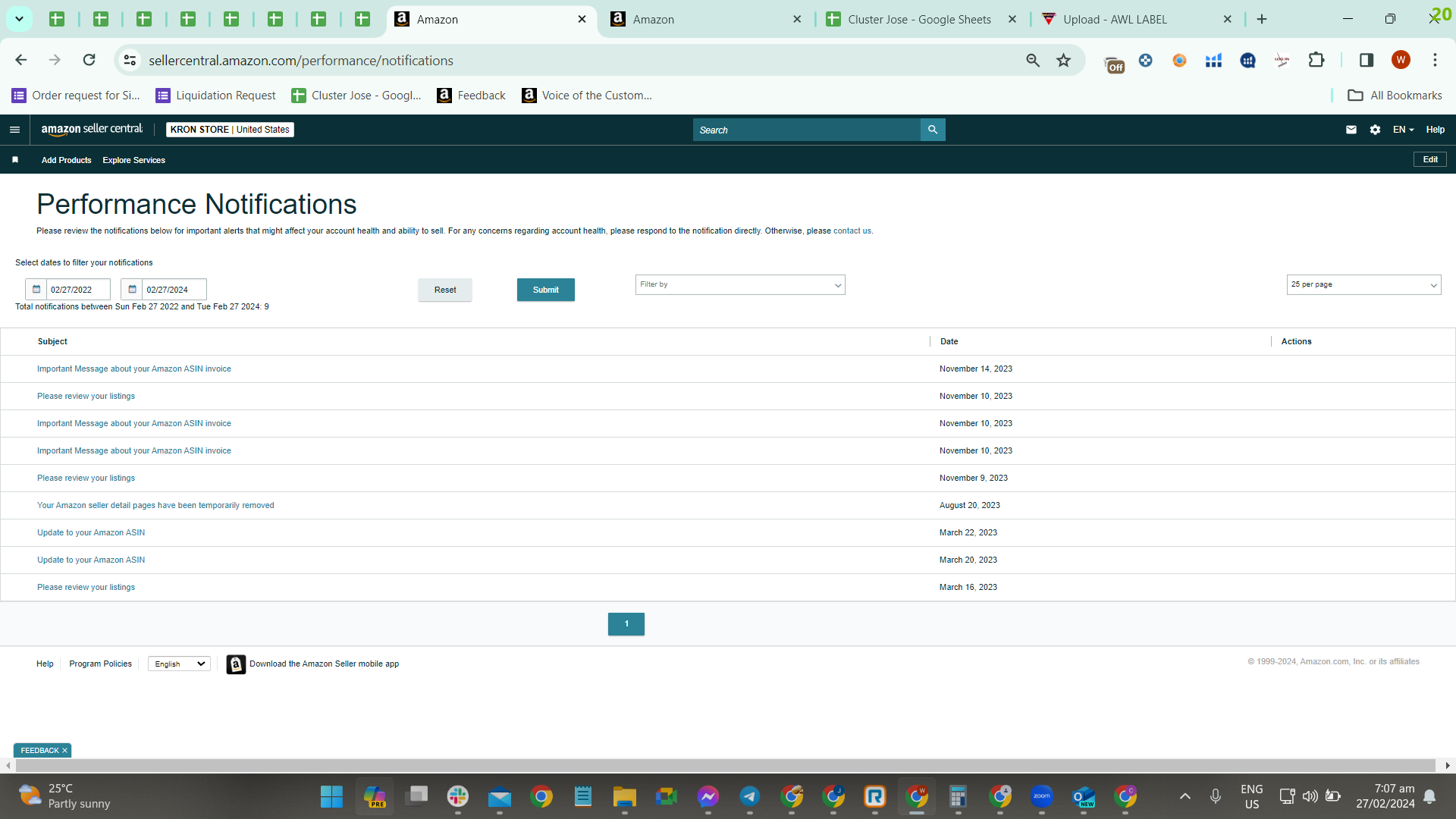
Task: Open the calendar picker for the end date
Action: 132,289
